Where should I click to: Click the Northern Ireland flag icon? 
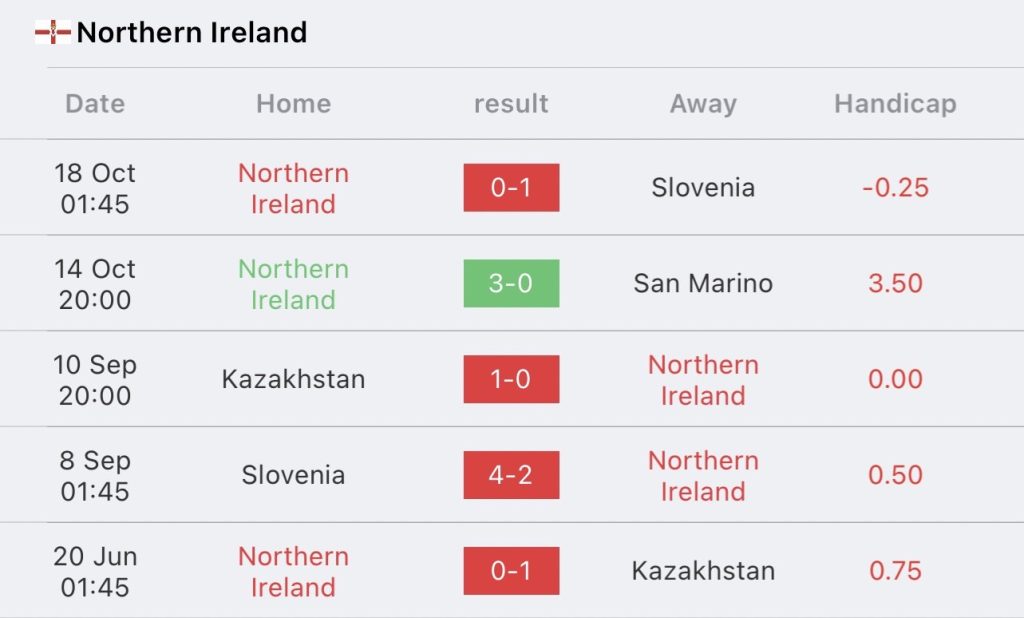coord(53,32)
